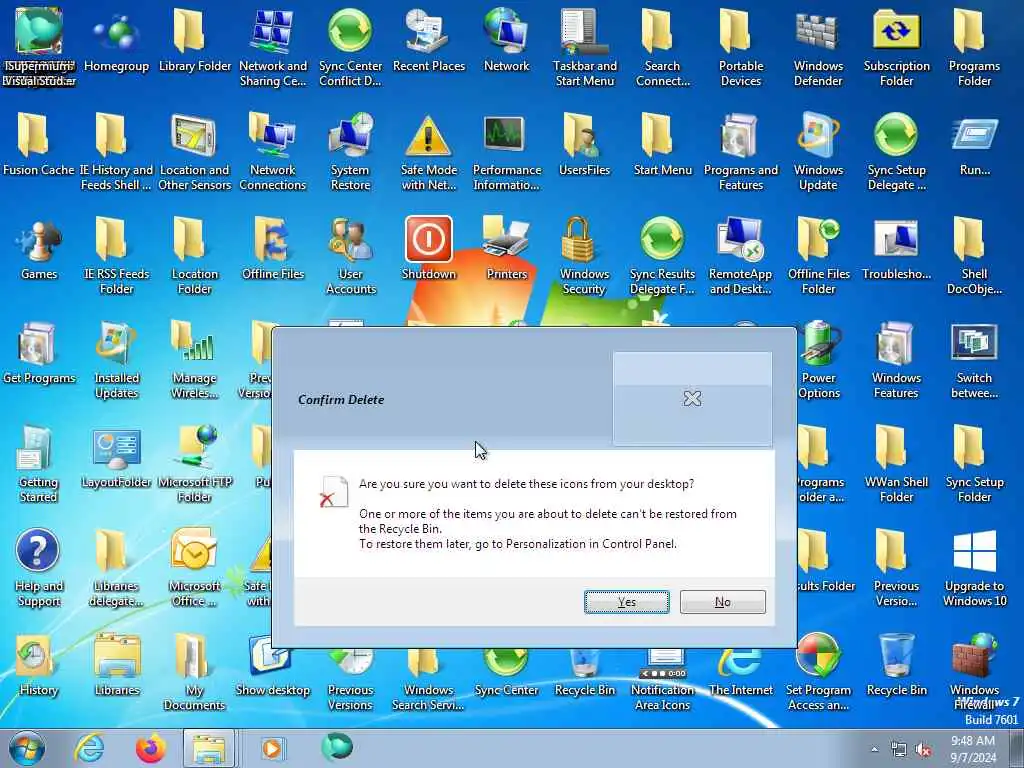This screenshot has height=768, width=1024.
Task: Select the Windows Defender icon
Action: tap(818, 49)
